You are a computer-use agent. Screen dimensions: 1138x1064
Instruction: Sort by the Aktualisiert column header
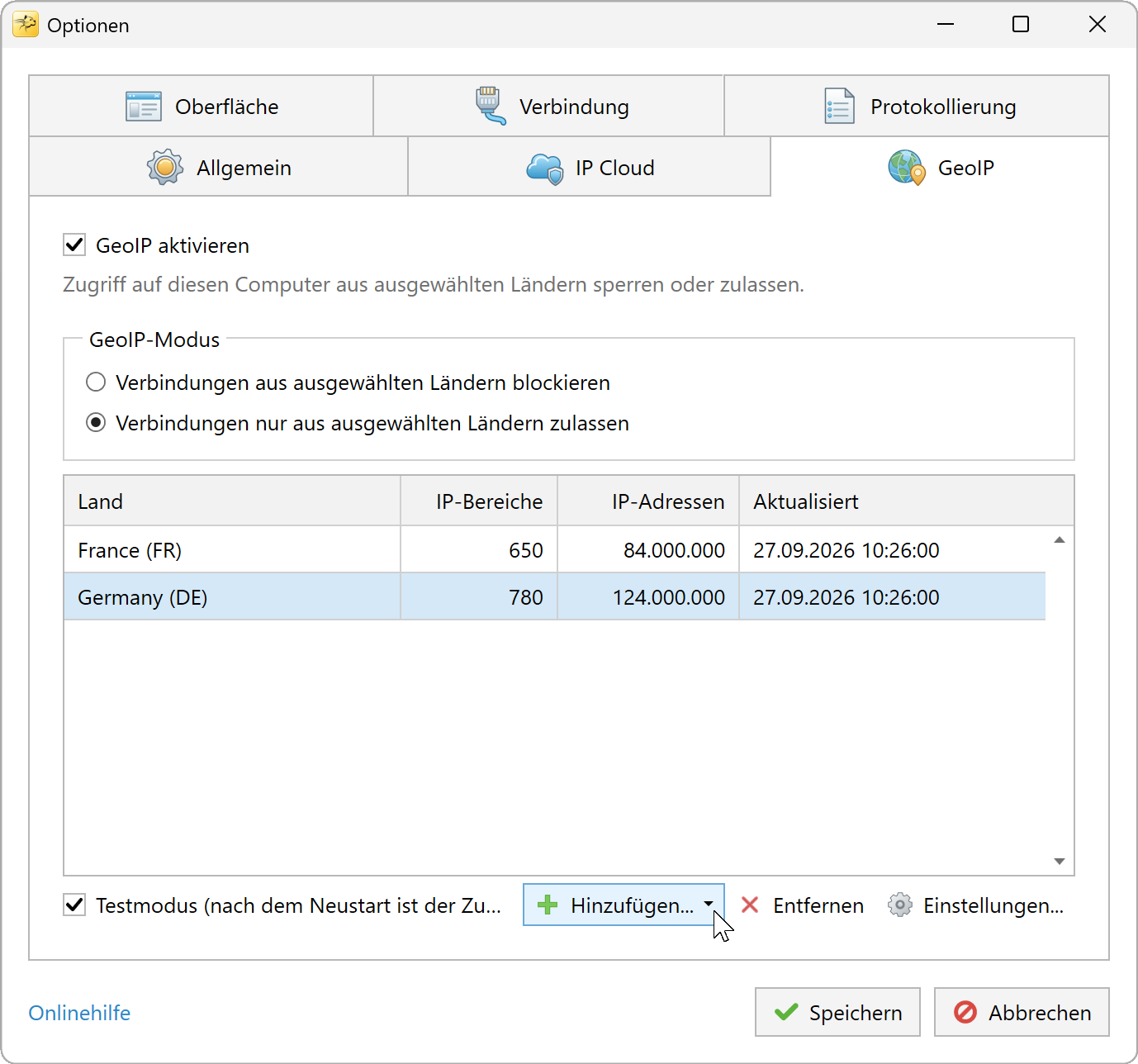point(907,501)
